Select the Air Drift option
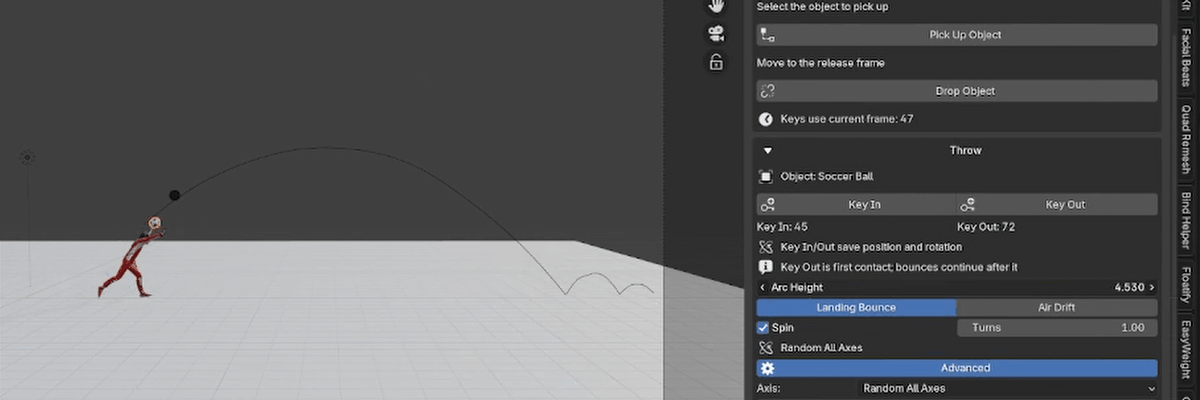This screenshot has width=1200, height=400. 1057,308
